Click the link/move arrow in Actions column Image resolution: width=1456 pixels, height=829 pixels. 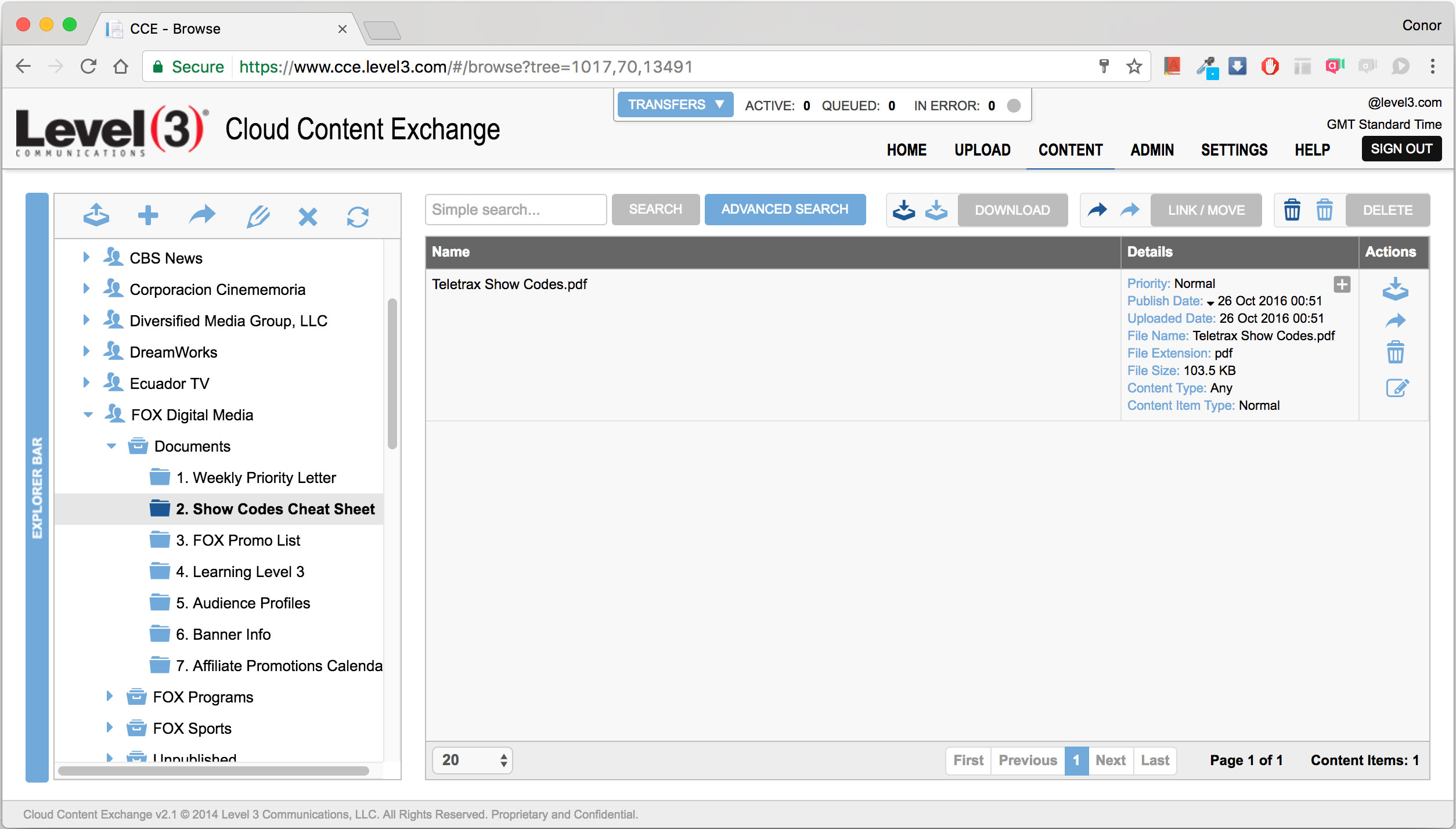tap(1396, 320)
